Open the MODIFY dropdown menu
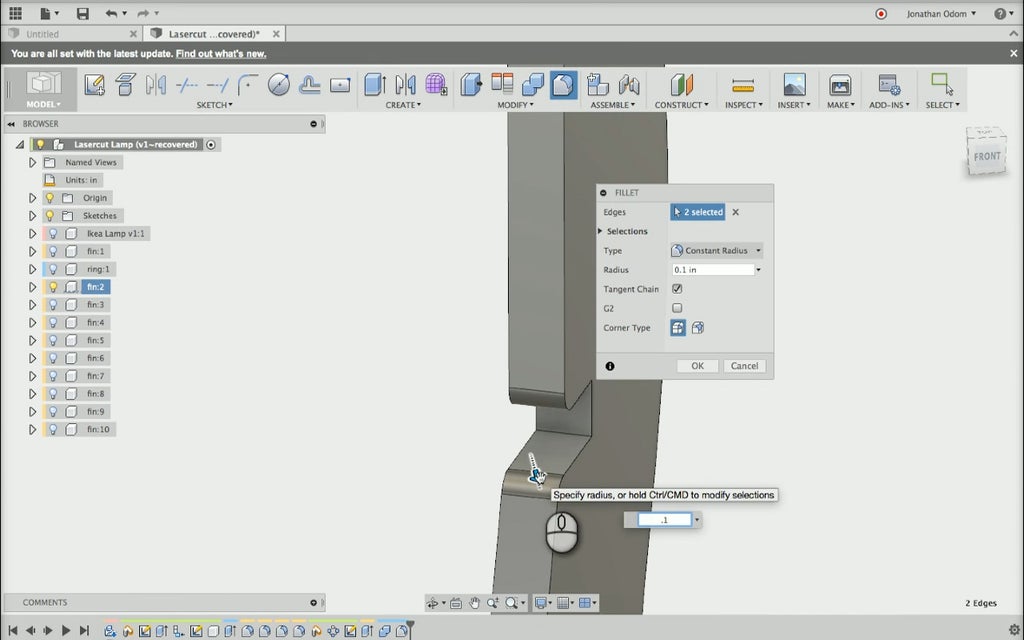1024x640 pixels. click(x=518, y=105)
